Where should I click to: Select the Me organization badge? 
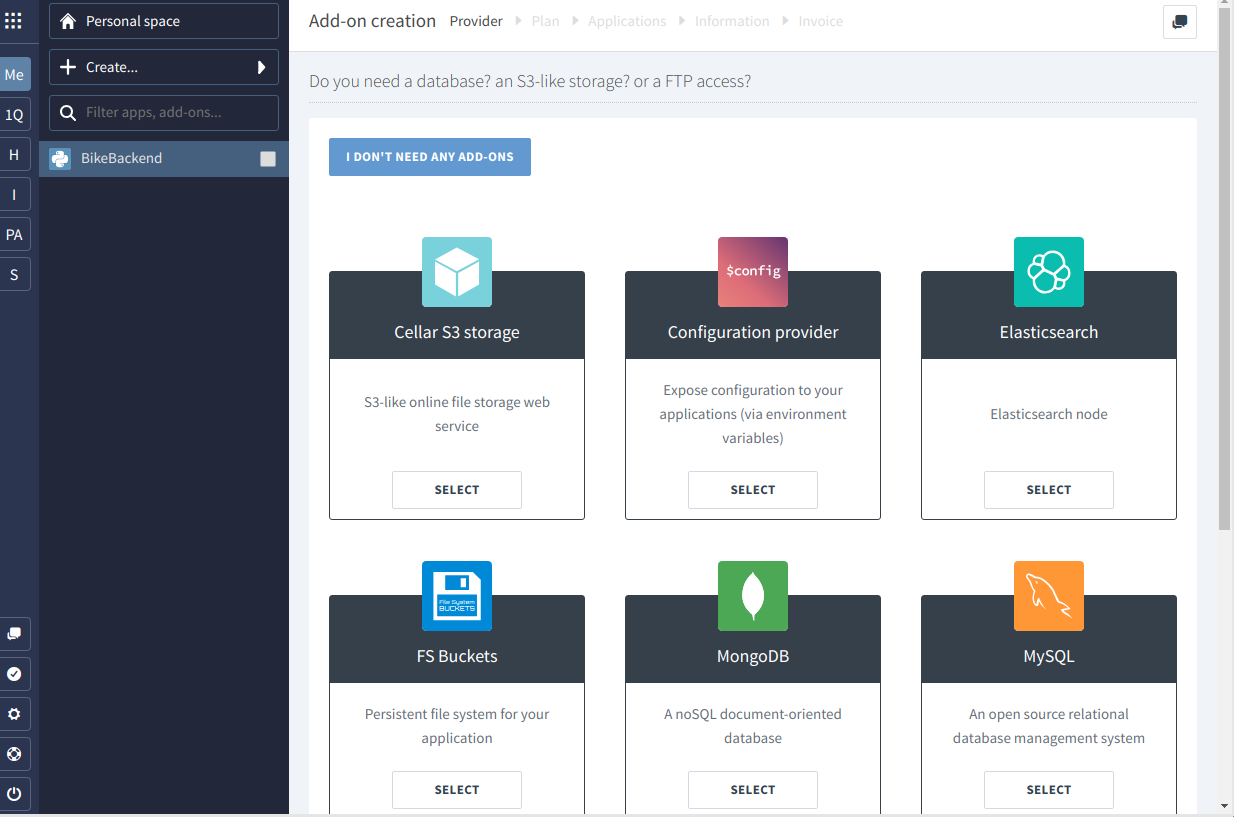coord(14,75)
